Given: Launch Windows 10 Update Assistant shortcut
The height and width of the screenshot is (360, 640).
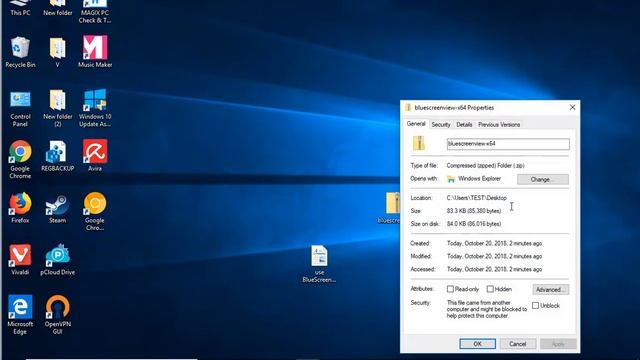Looking at the screenshot, I should tap(95, 108).
